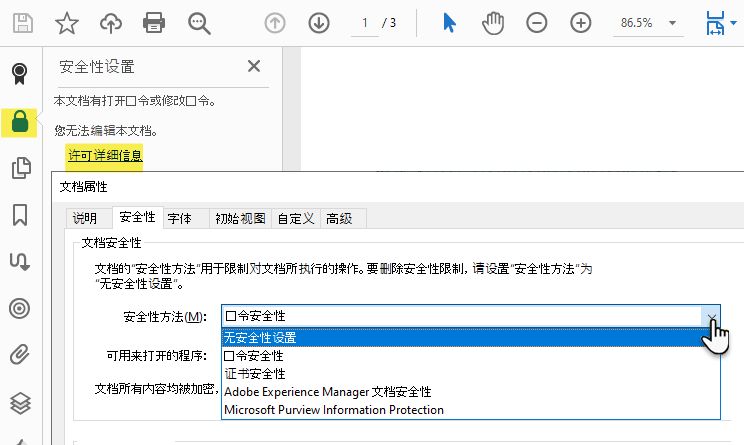Click the star bookmark icon in toolbar
744x445 pixels.
[x=66, y=23]
